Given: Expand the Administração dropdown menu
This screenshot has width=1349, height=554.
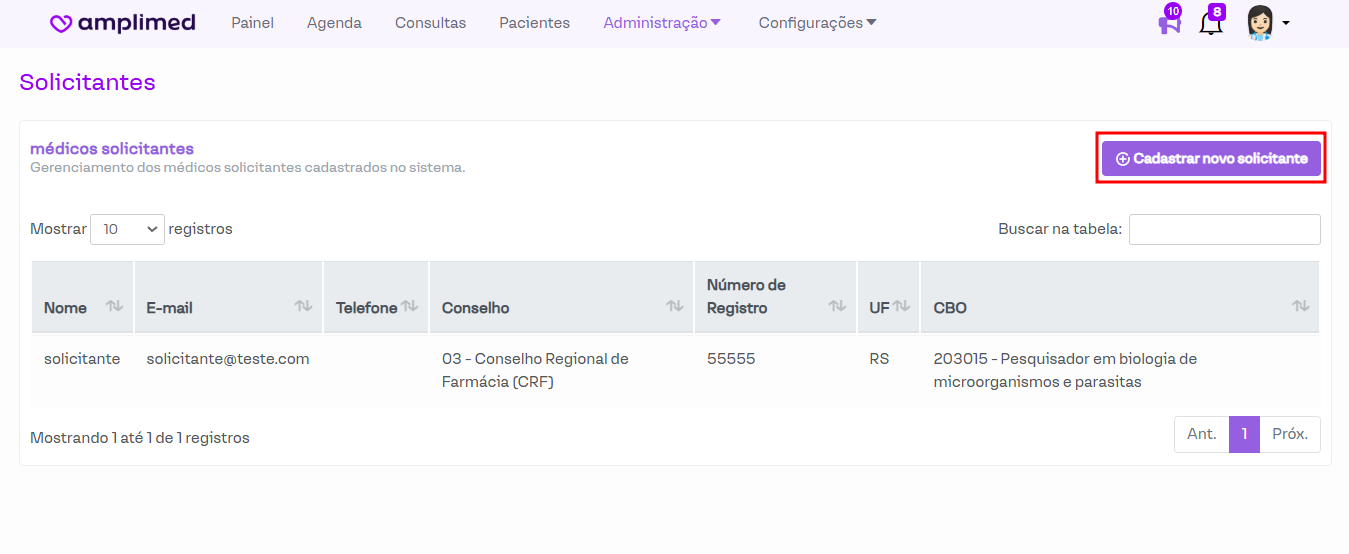Looking at the screenshot, I should click(662, 23).
